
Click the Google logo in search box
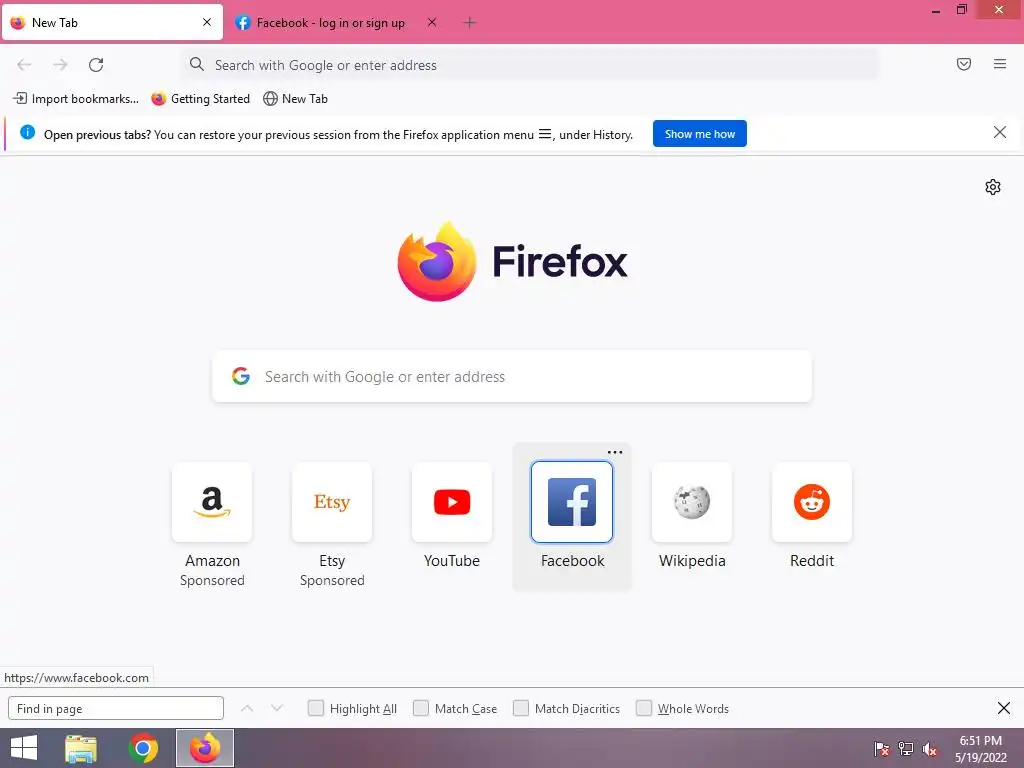(241, 376)
